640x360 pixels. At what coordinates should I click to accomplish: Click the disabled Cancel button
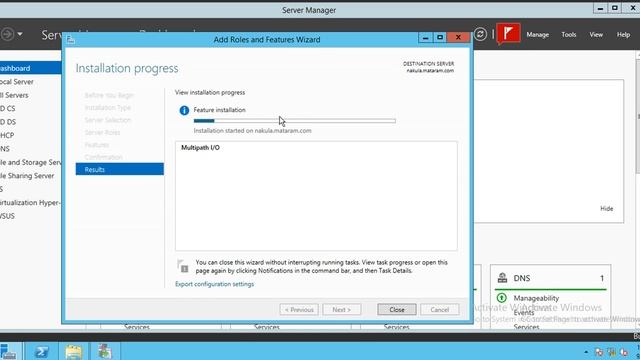[440, 310]
